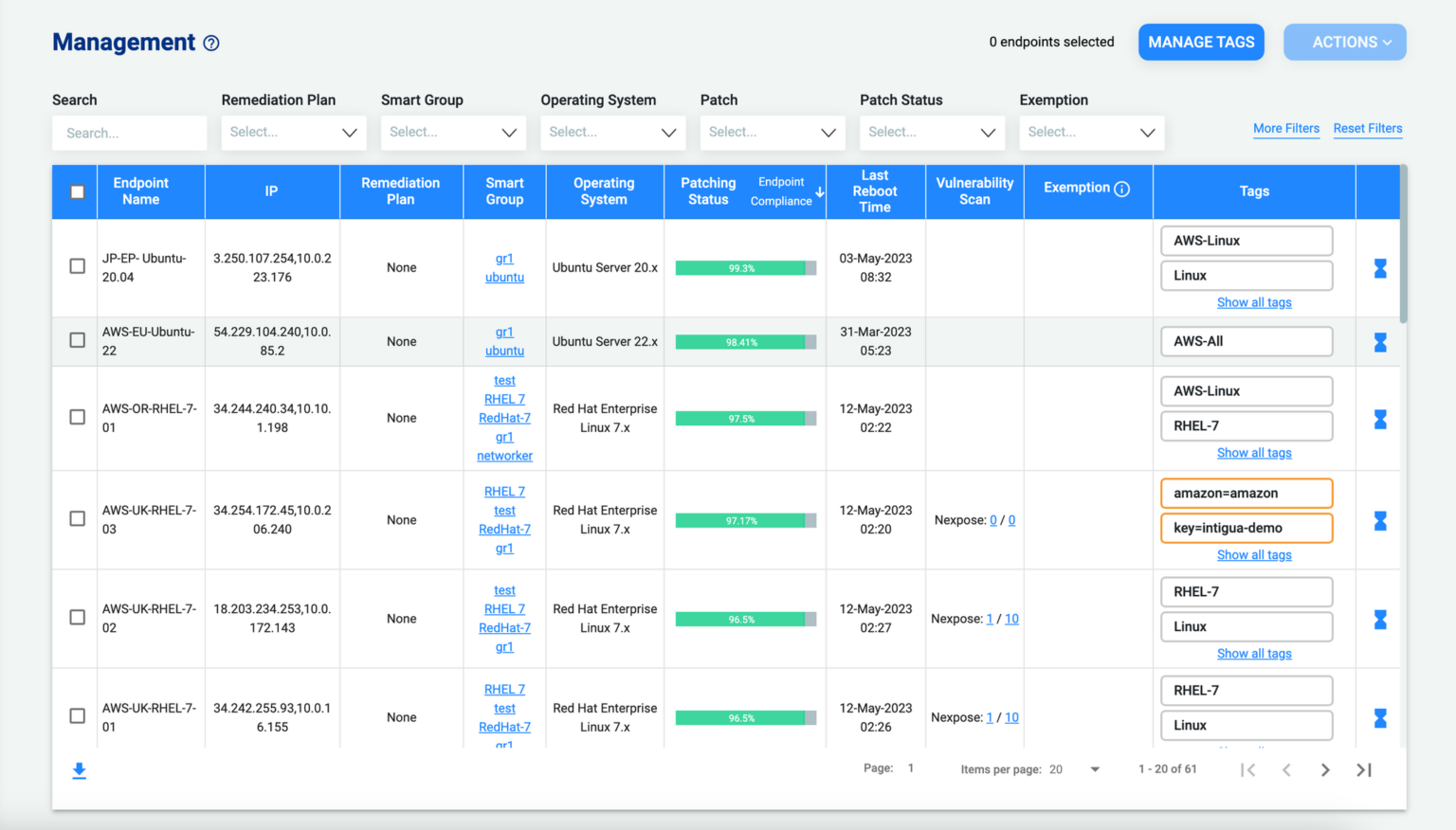
Task: Toggle the select-all checkbox in table header
Action: [78, 192]
